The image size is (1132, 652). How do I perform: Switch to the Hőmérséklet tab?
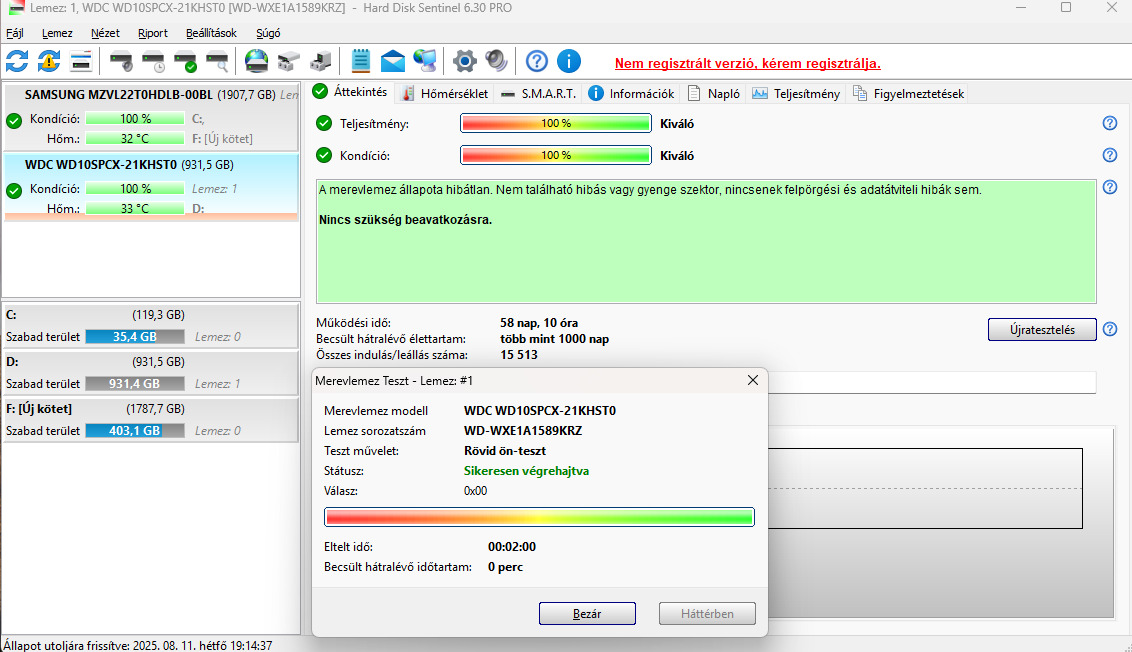pyautogui.click(x=445, y=94)
